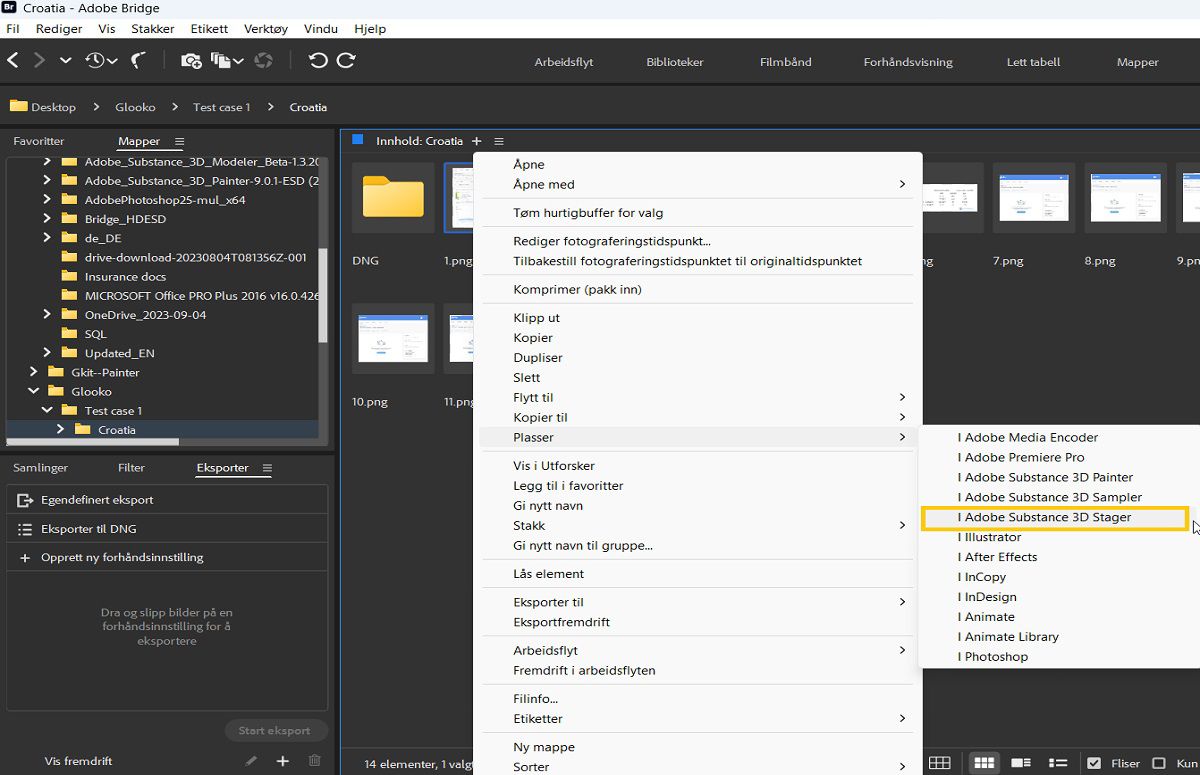Expand the de_DE folder
Screen dimensions: 1200x775
point(47,238)
